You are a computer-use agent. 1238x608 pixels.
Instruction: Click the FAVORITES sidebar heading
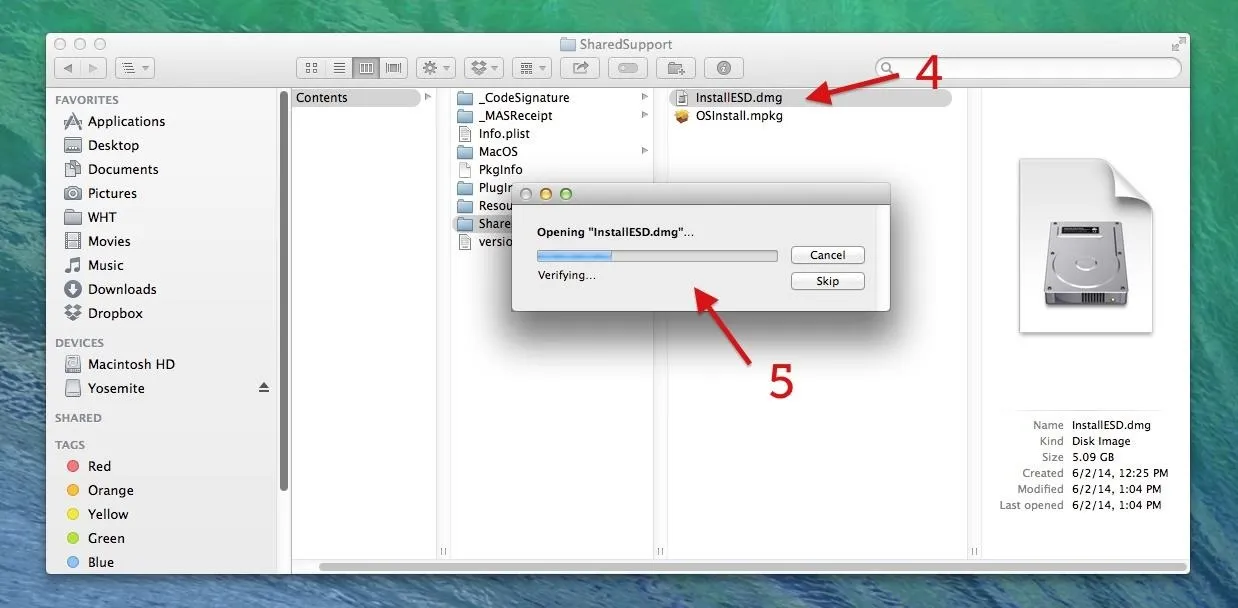point(87,100)
